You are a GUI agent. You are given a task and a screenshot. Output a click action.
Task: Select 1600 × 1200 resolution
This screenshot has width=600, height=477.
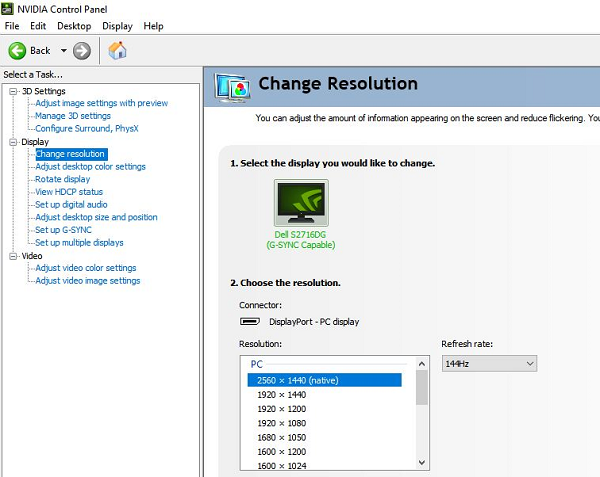(282, 451)
